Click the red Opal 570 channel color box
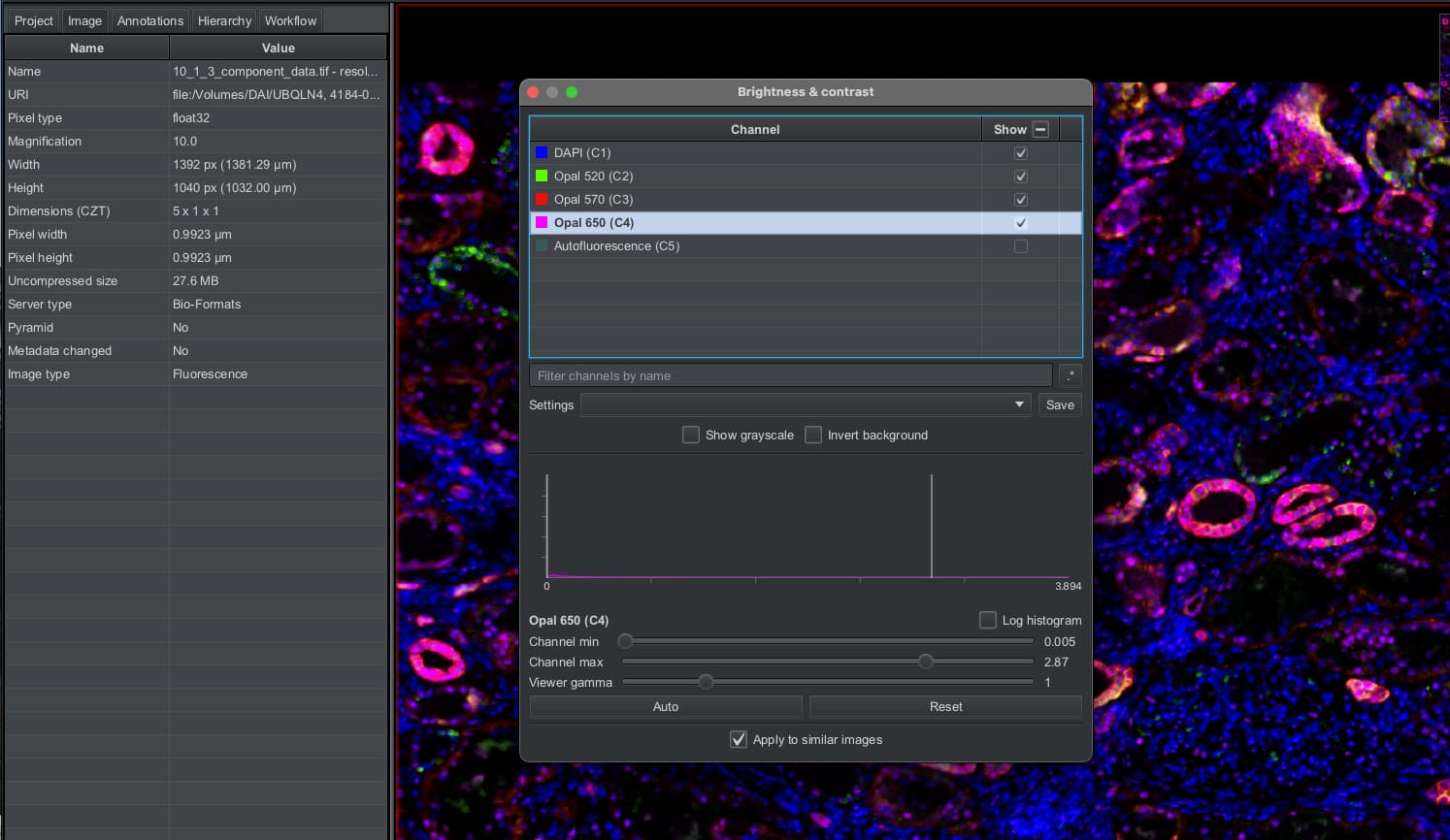This screenshot has height=840, width=1450. (x=541, y=199)
